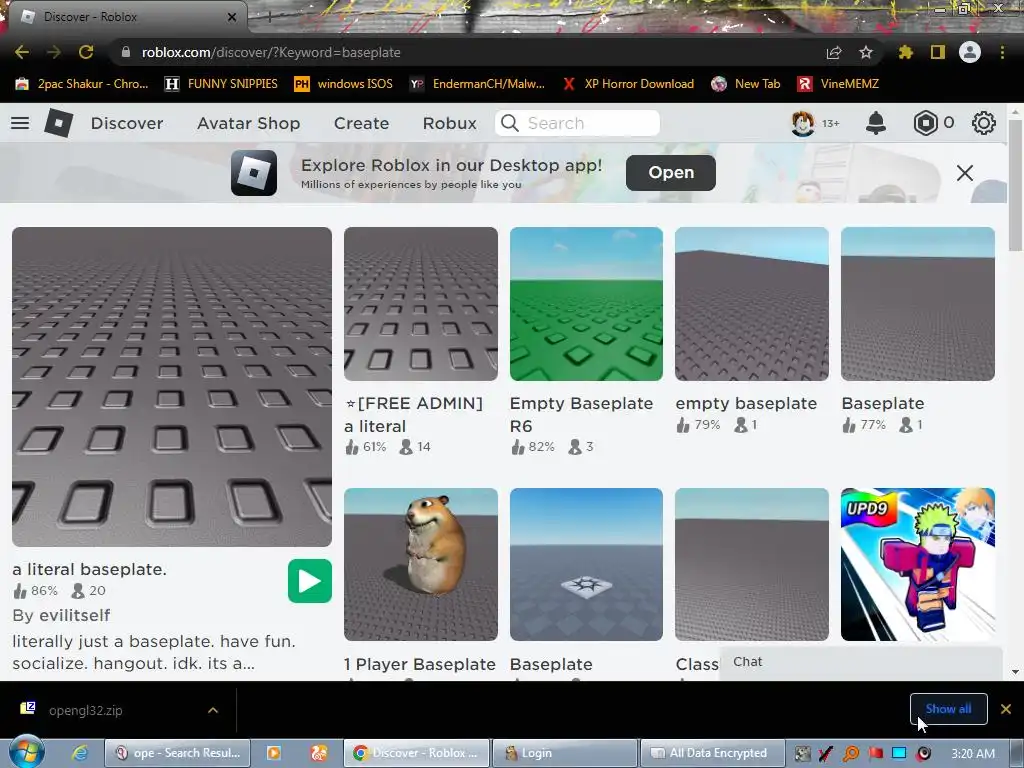Image resolution: width=1024 pixels, height=768 pixels.
Task: Play 'a literal baseplate.' with green button
Action: pos(310,581)
